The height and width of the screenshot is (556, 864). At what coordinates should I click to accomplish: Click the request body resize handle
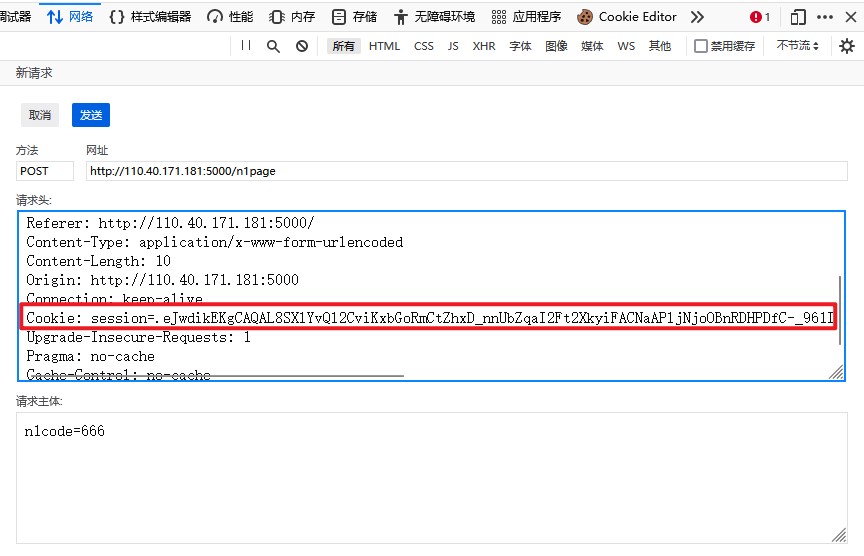click(x=839, y=535)
